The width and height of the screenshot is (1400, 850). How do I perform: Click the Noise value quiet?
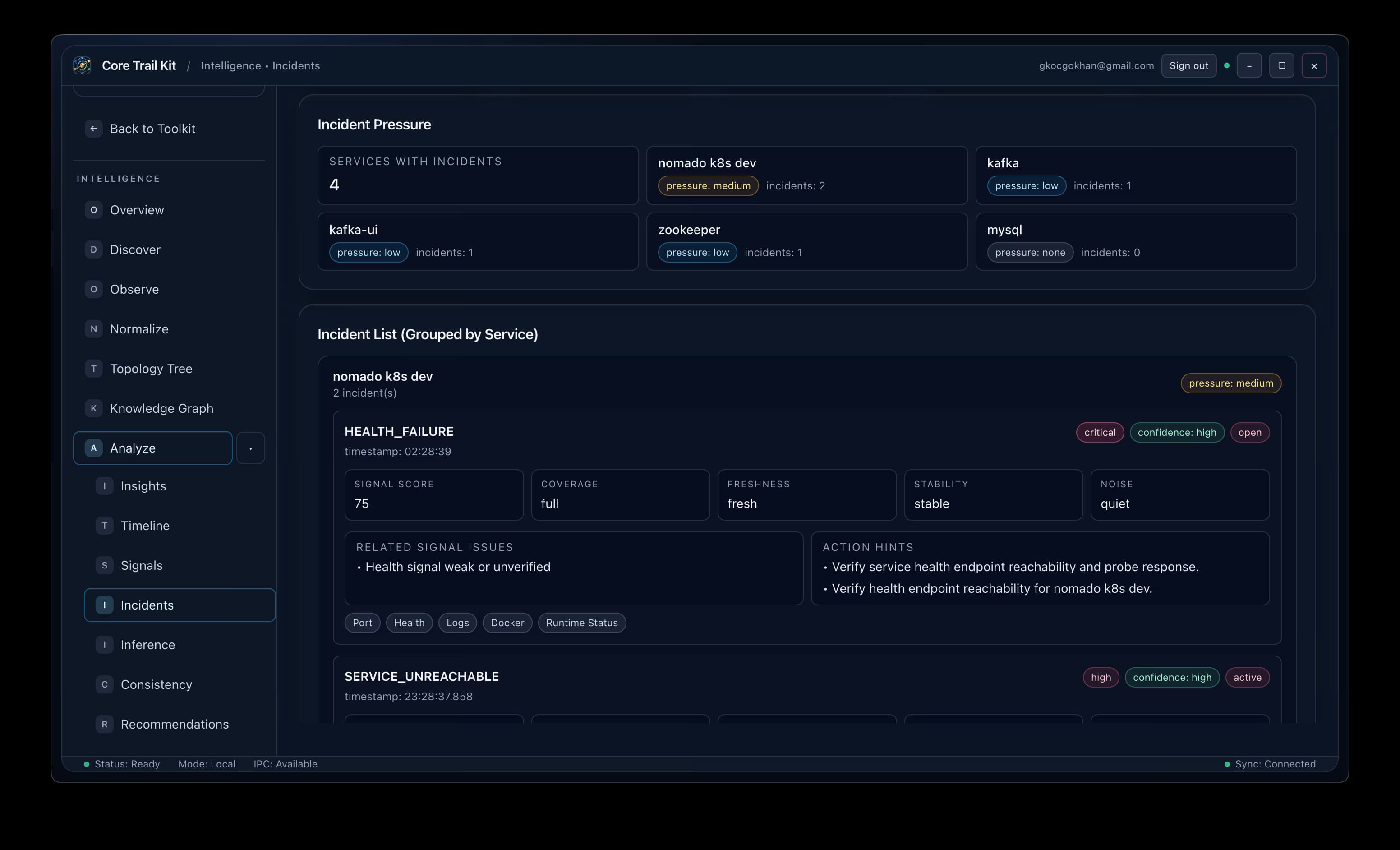pyautogui.click(x=1115, y=504)
